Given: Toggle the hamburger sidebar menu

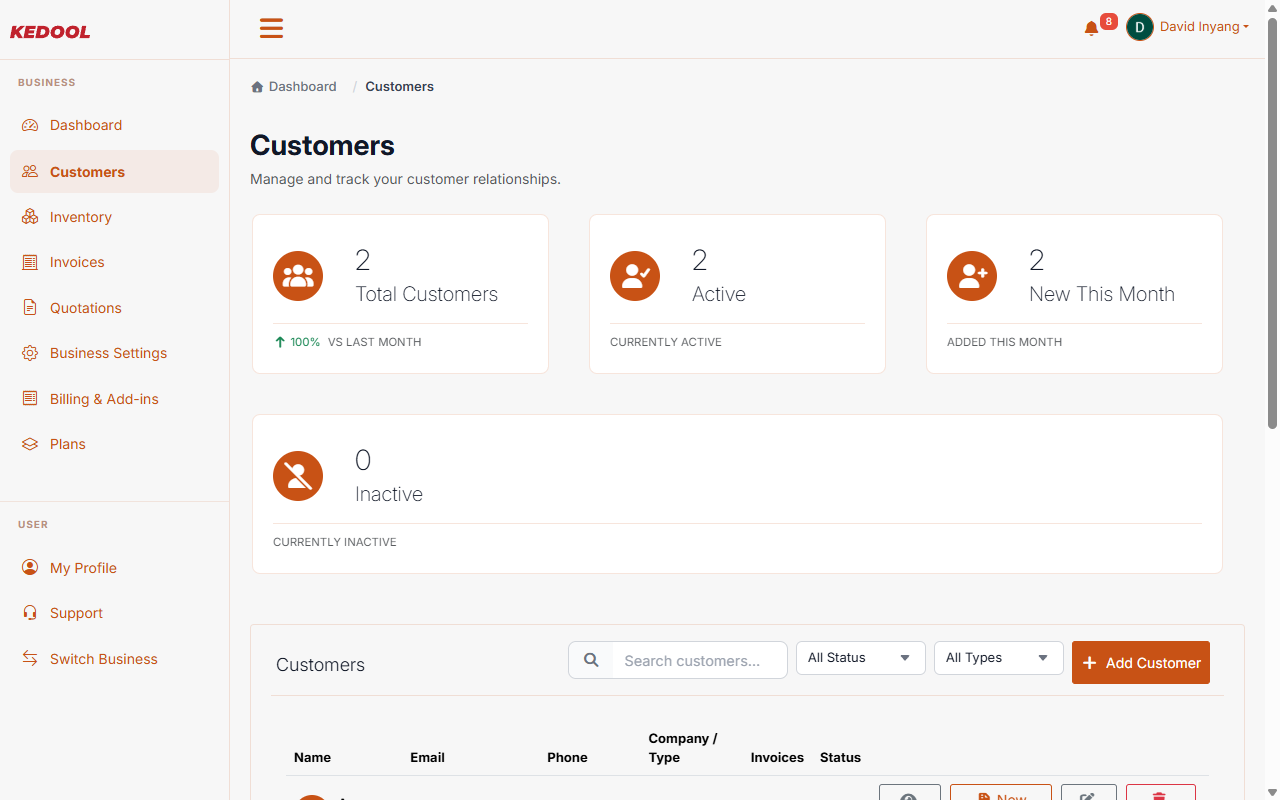Looking at the screenshot, I should tap(271, 28).
